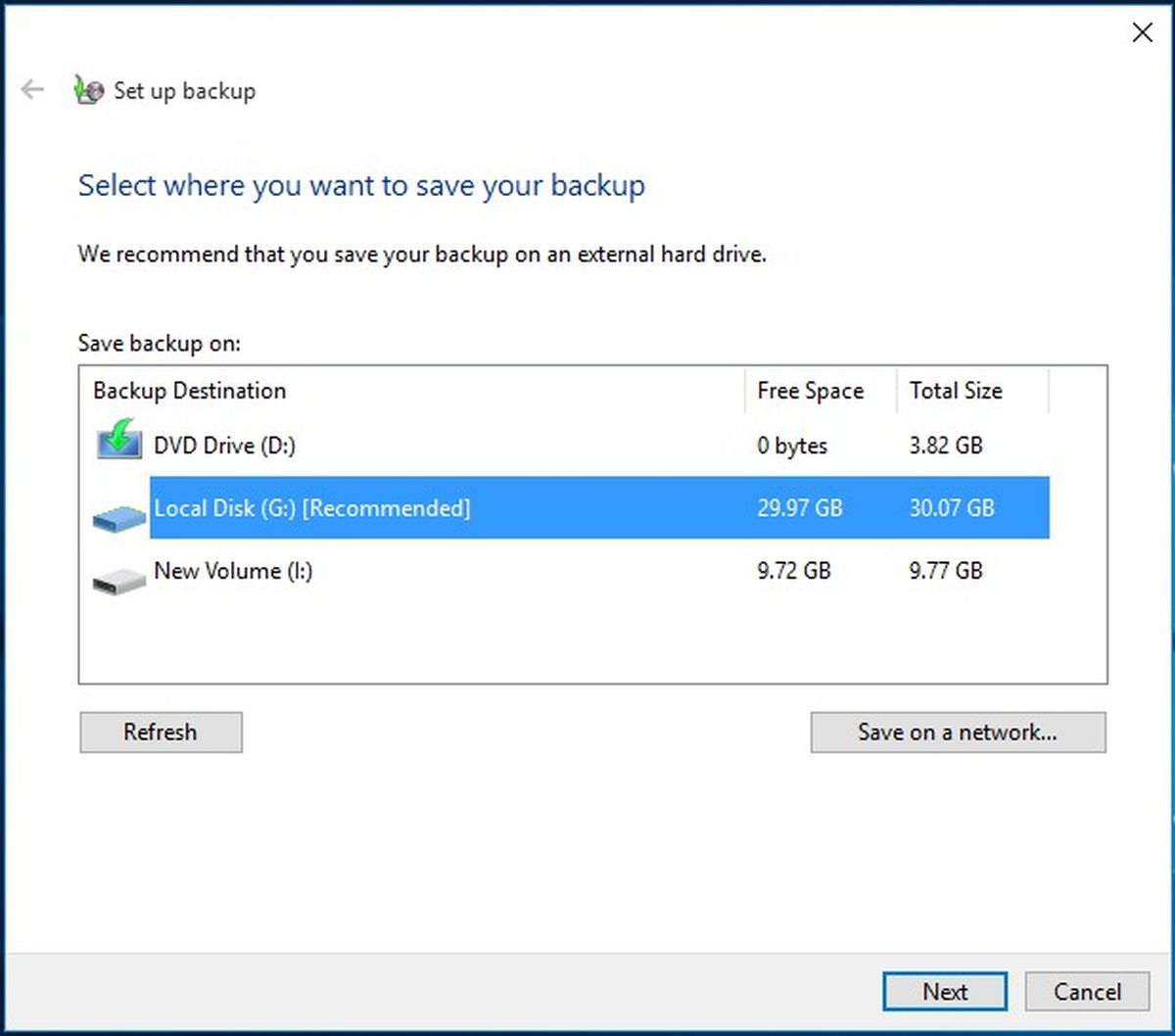Refresh the backup destination list
1175x1036 pixels.
161,731
